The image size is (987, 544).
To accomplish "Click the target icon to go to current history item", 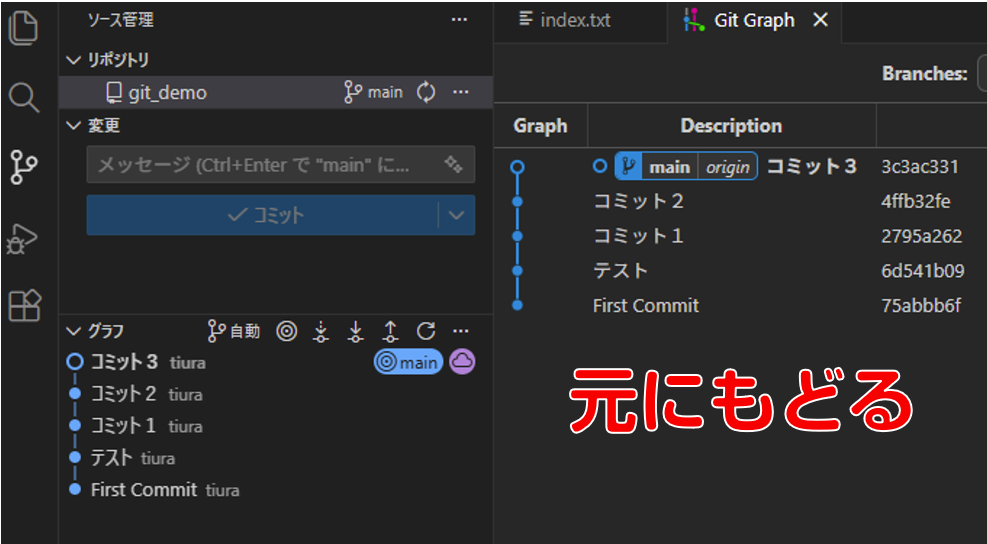I will (x=286, y=331).
